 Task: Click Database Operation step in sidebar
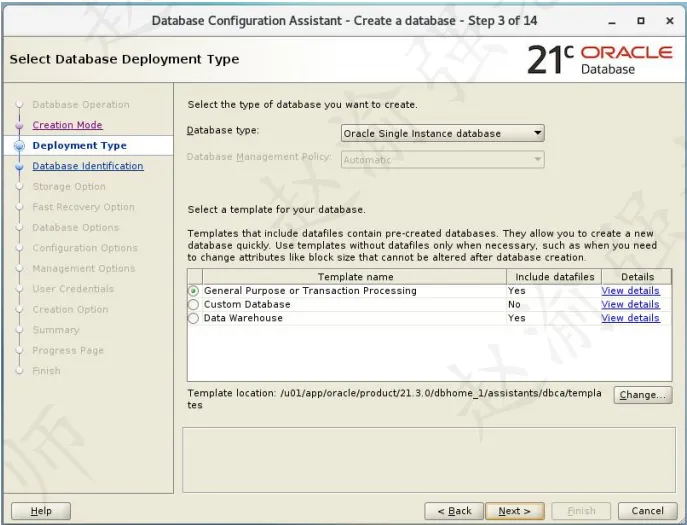tap(81, 105)
